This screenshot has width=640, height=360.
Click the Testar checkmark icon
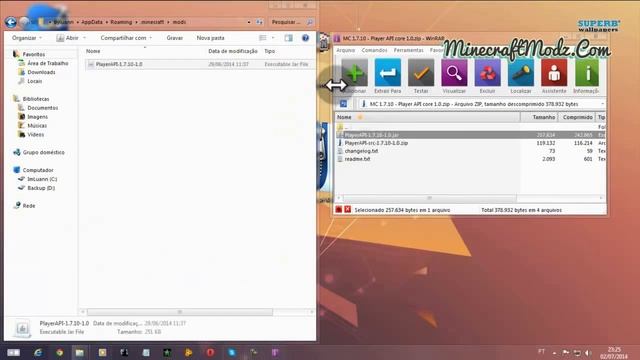(421, 73)
